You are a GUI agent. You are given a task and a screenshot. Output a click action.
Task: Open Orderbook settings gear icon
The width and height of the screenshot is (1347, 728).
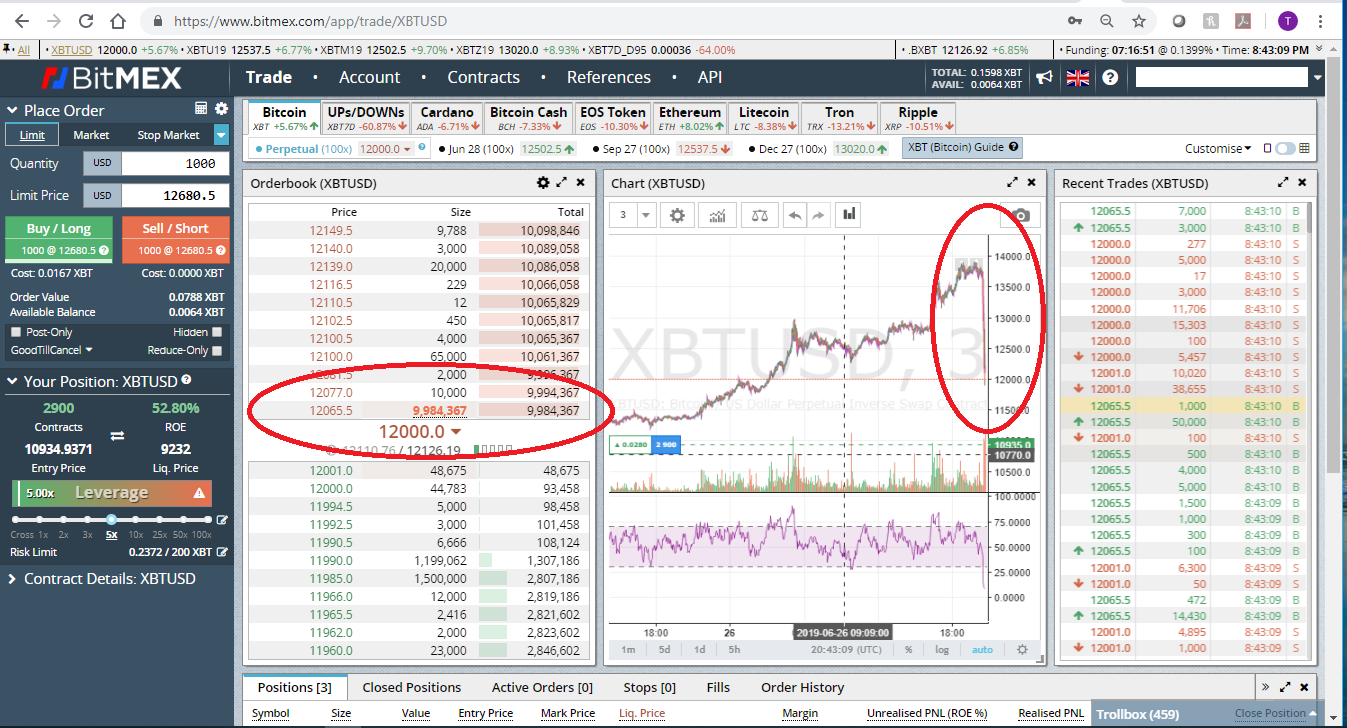click(543, 183)
